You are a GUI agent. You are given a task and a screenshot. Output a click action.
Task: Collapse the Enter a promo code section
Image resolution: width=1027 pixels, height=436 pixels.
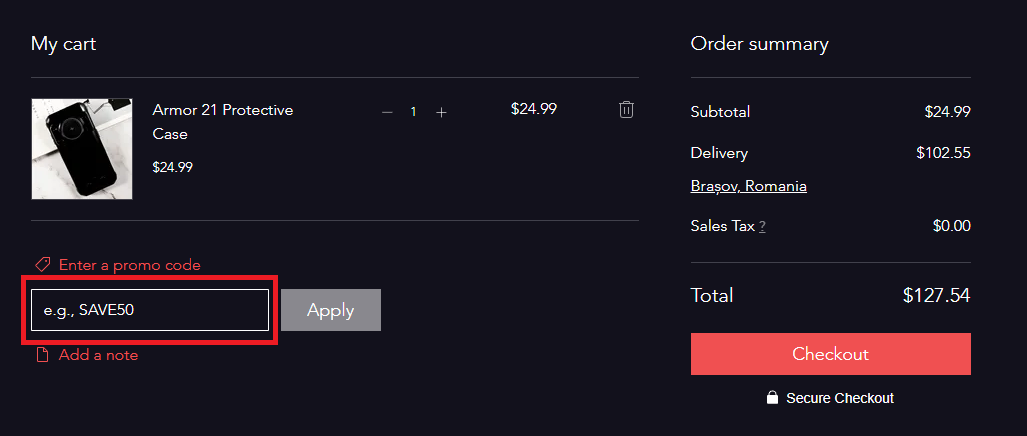(x=129, y=265)
